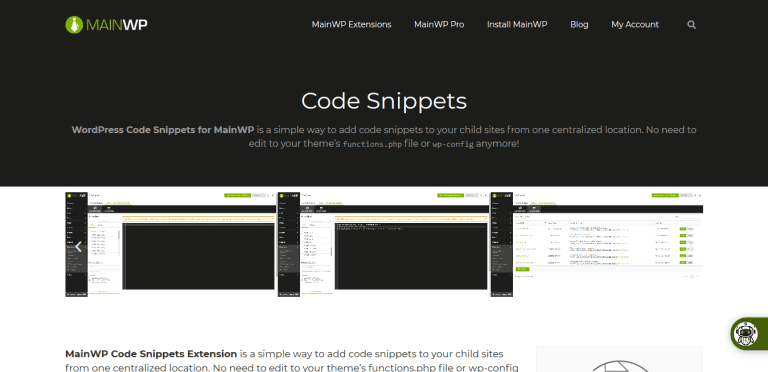Screen dimensions: 768x372
Task: Click bold 'WordPress Code Snippets for MainWP' text
Action: [x=163, y=130]
